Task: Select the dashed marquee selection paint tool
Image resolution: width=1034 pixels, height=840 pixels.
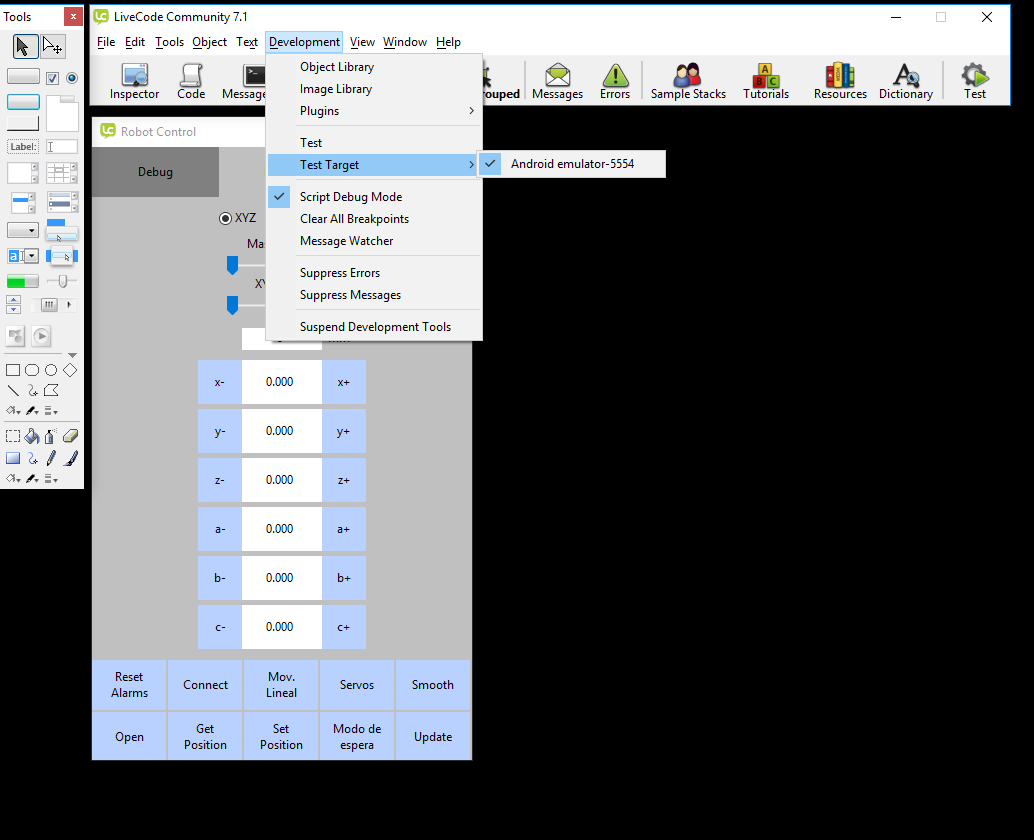Action: [x=13, y=436]
